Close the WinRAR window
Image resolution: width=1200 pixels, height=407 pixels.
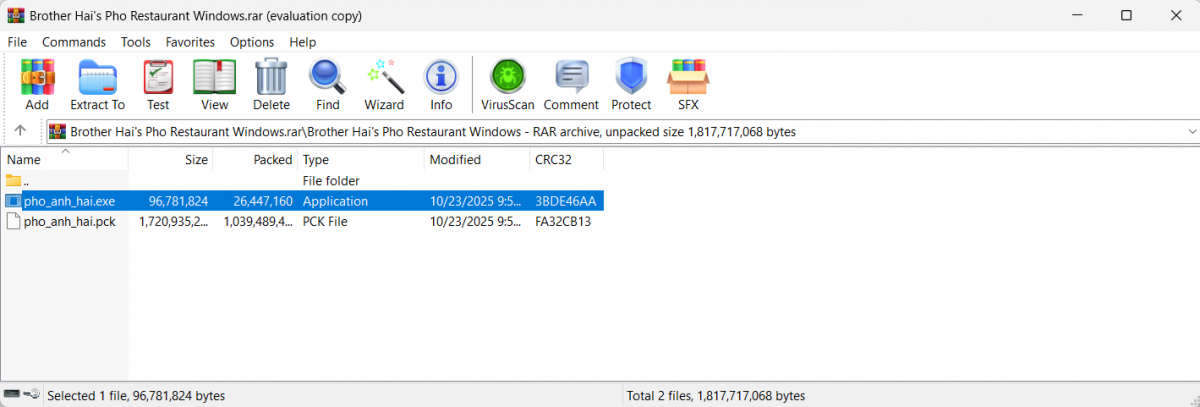pyautogui.click(x=1174, y=16)
